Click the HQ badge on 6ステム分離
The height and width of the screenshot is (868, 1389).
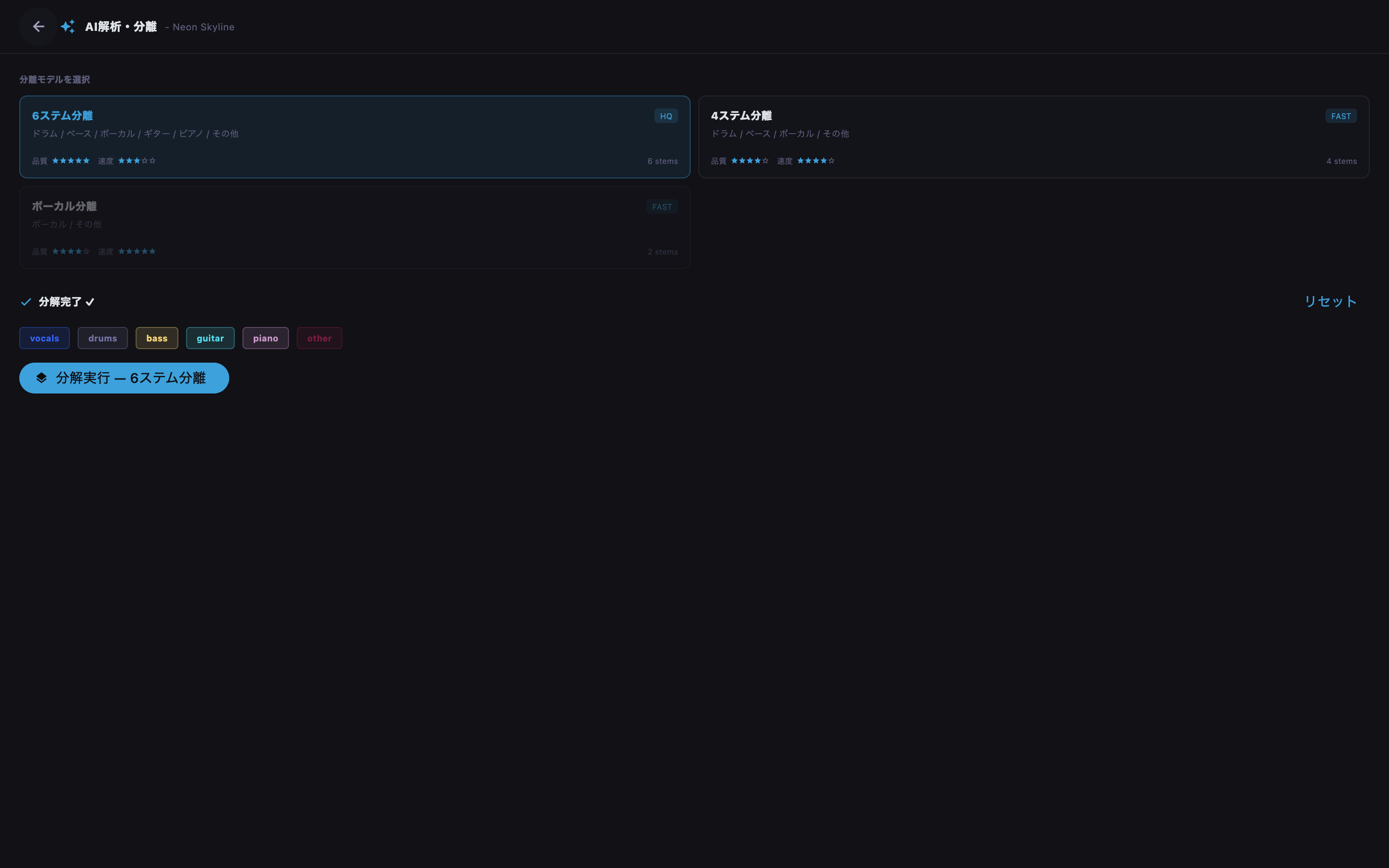[x=666, y=116]
